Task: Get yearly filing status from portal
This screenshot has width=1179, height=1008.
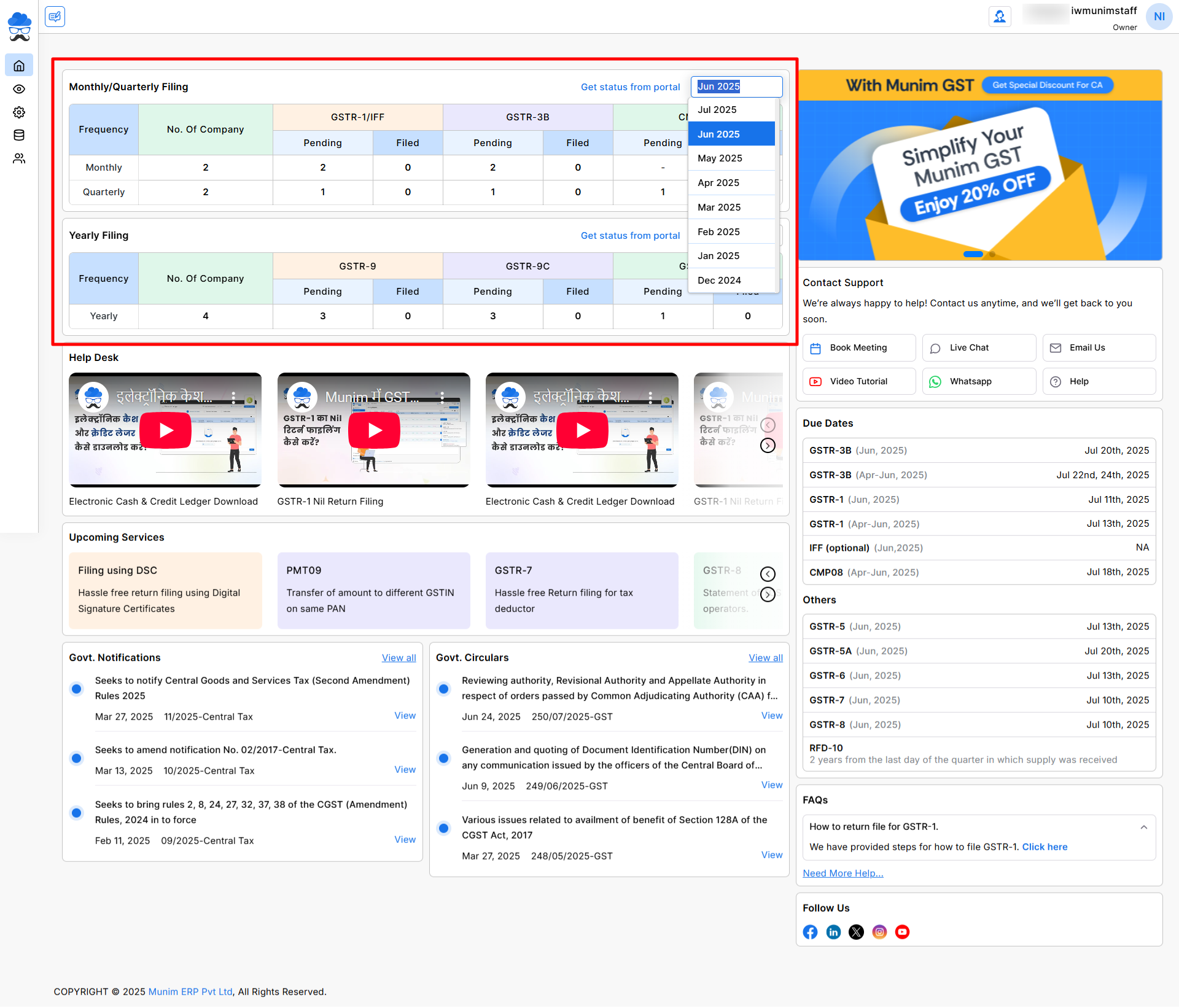Action: click(630, 236)
